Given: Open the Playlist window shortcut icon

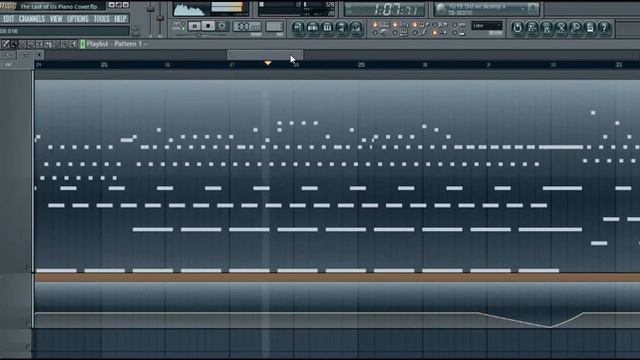Looking at the screenshot, I should pos(298,27).
